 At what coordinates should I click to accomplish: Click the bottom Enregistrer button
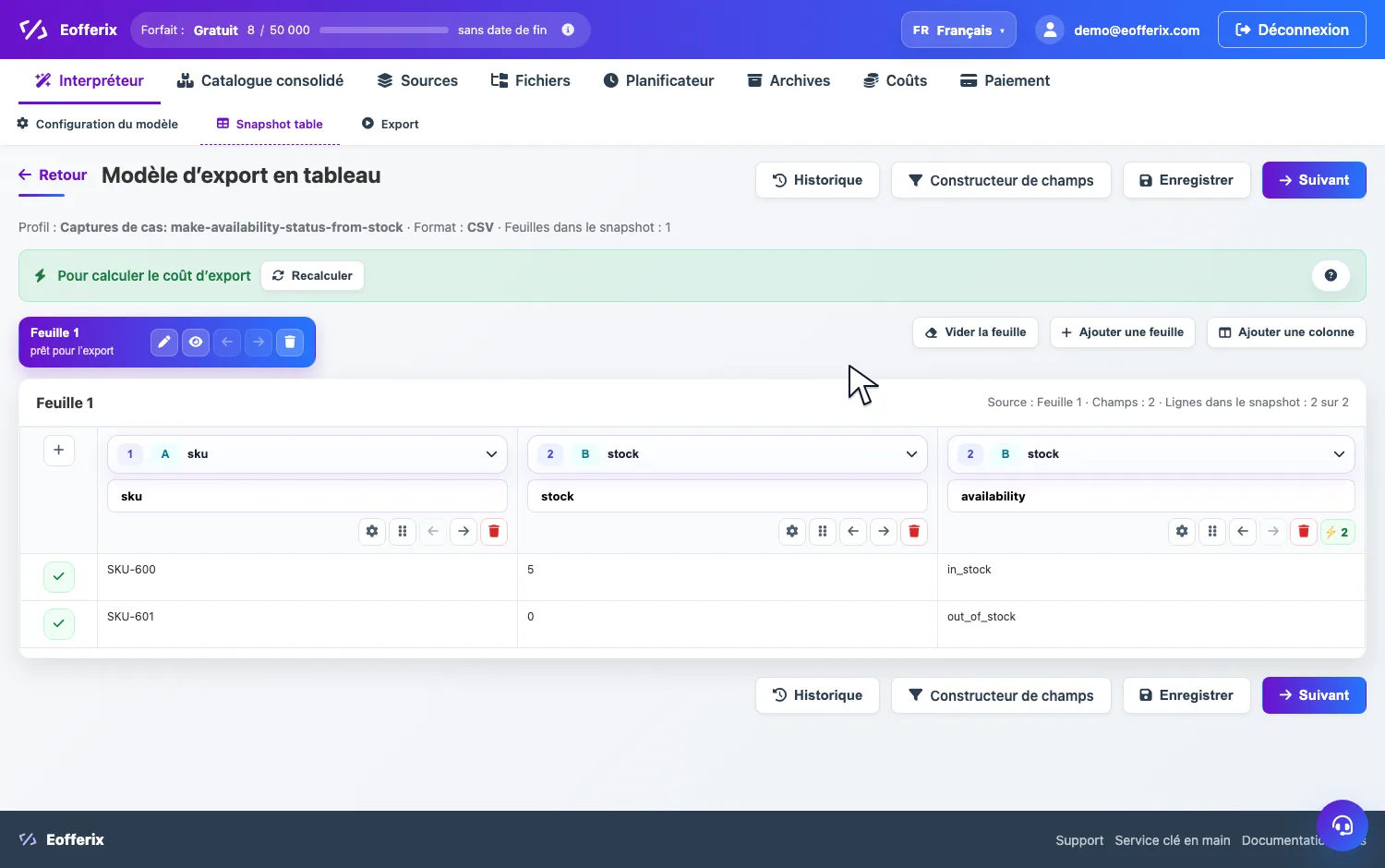1186,695
